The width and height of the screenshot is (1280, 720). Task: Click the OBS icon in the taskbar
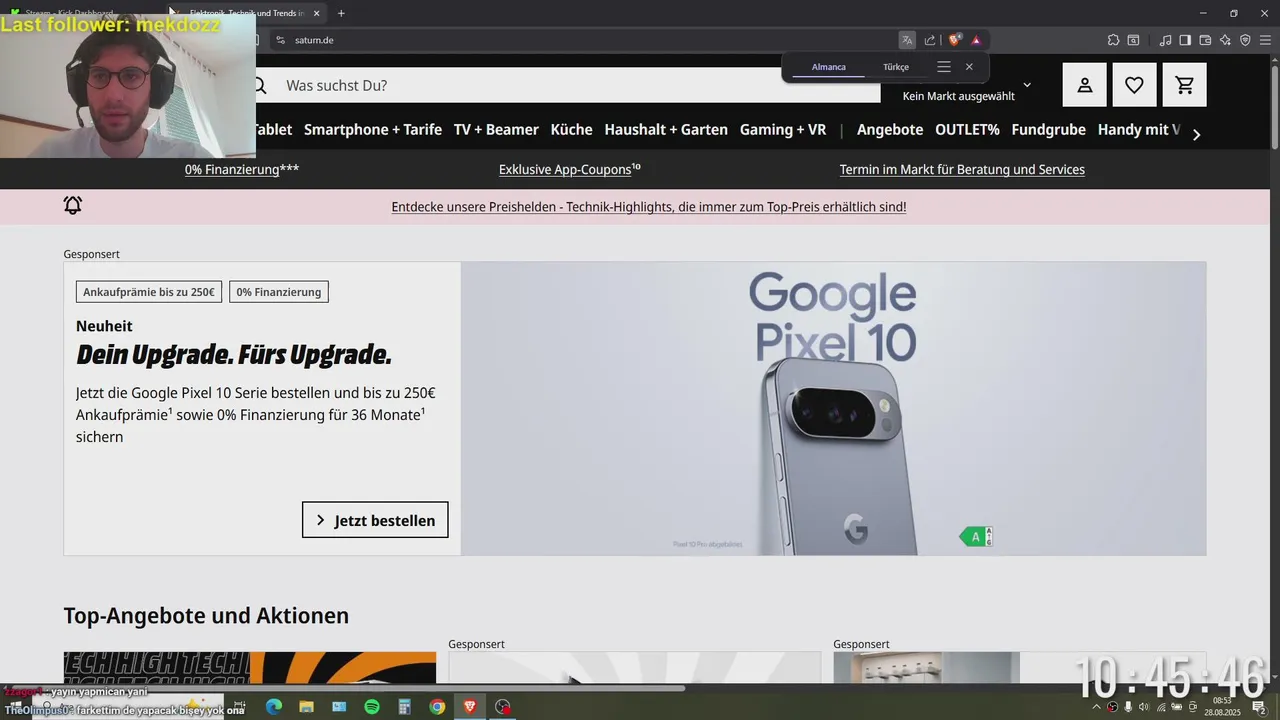503,707
